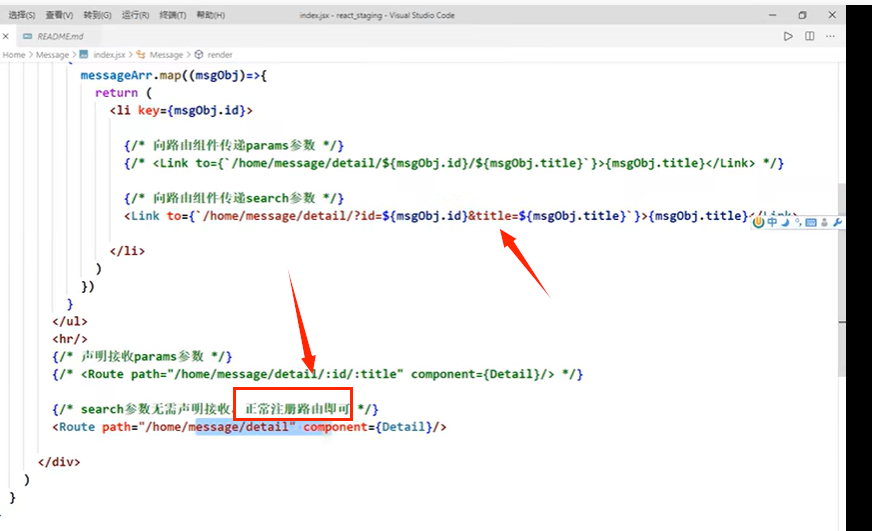Click the editor vertical scrollbar thumb
This screenshot has height=531, width=872.
841,278
